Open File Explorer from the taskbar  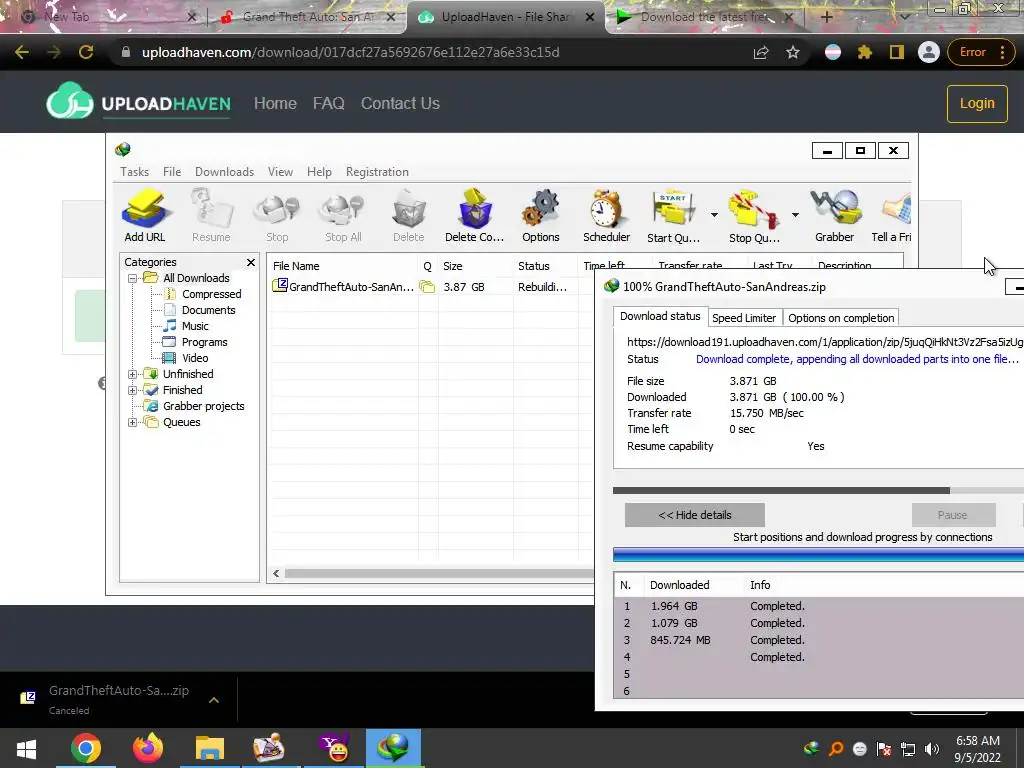210,748
